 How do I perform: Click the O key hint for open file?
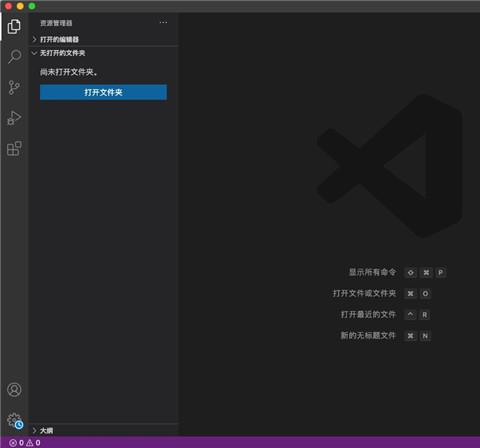tap(425, 294)
